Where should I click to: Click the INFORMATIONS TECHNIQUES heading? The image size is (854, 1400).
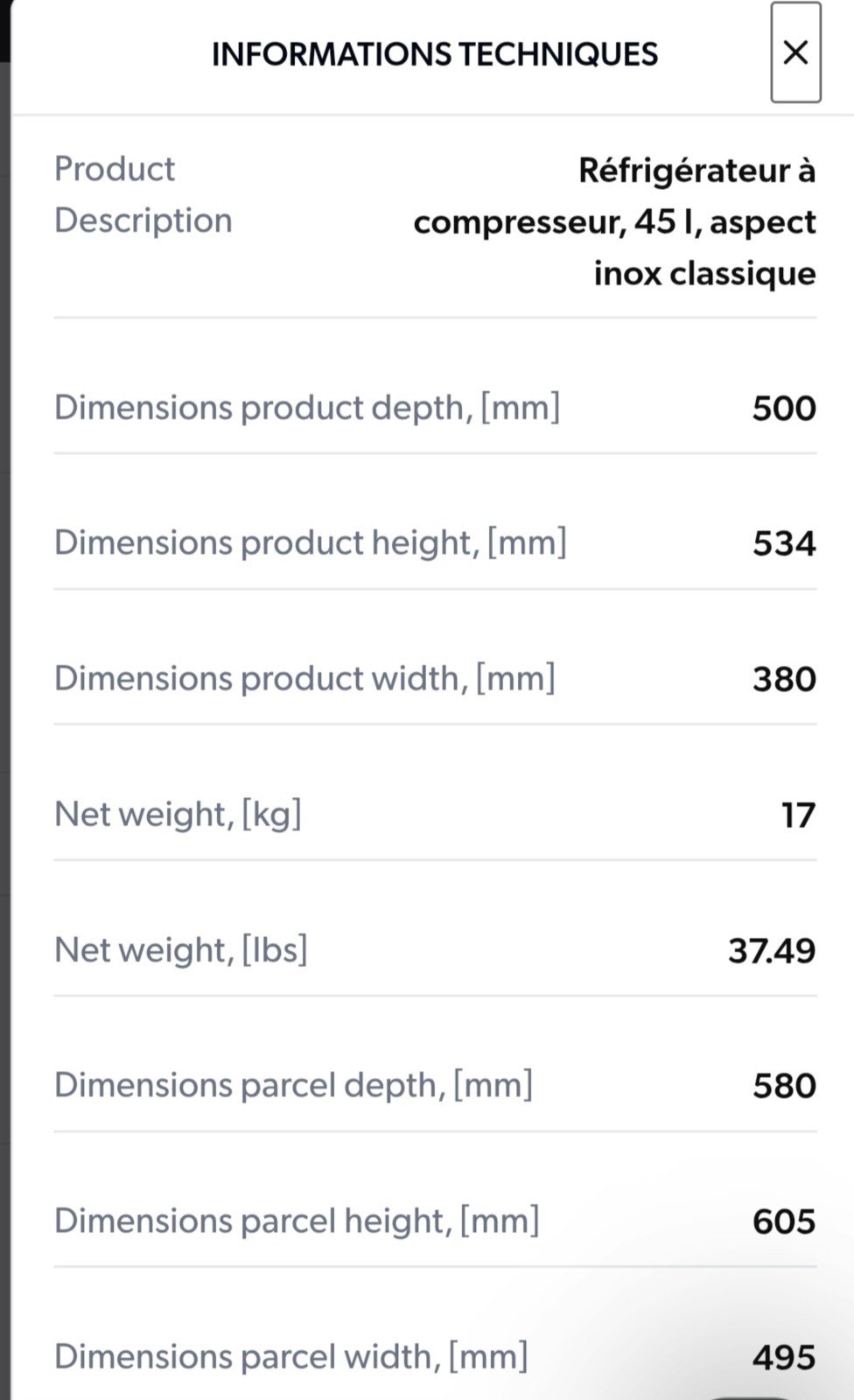[434, 54]
